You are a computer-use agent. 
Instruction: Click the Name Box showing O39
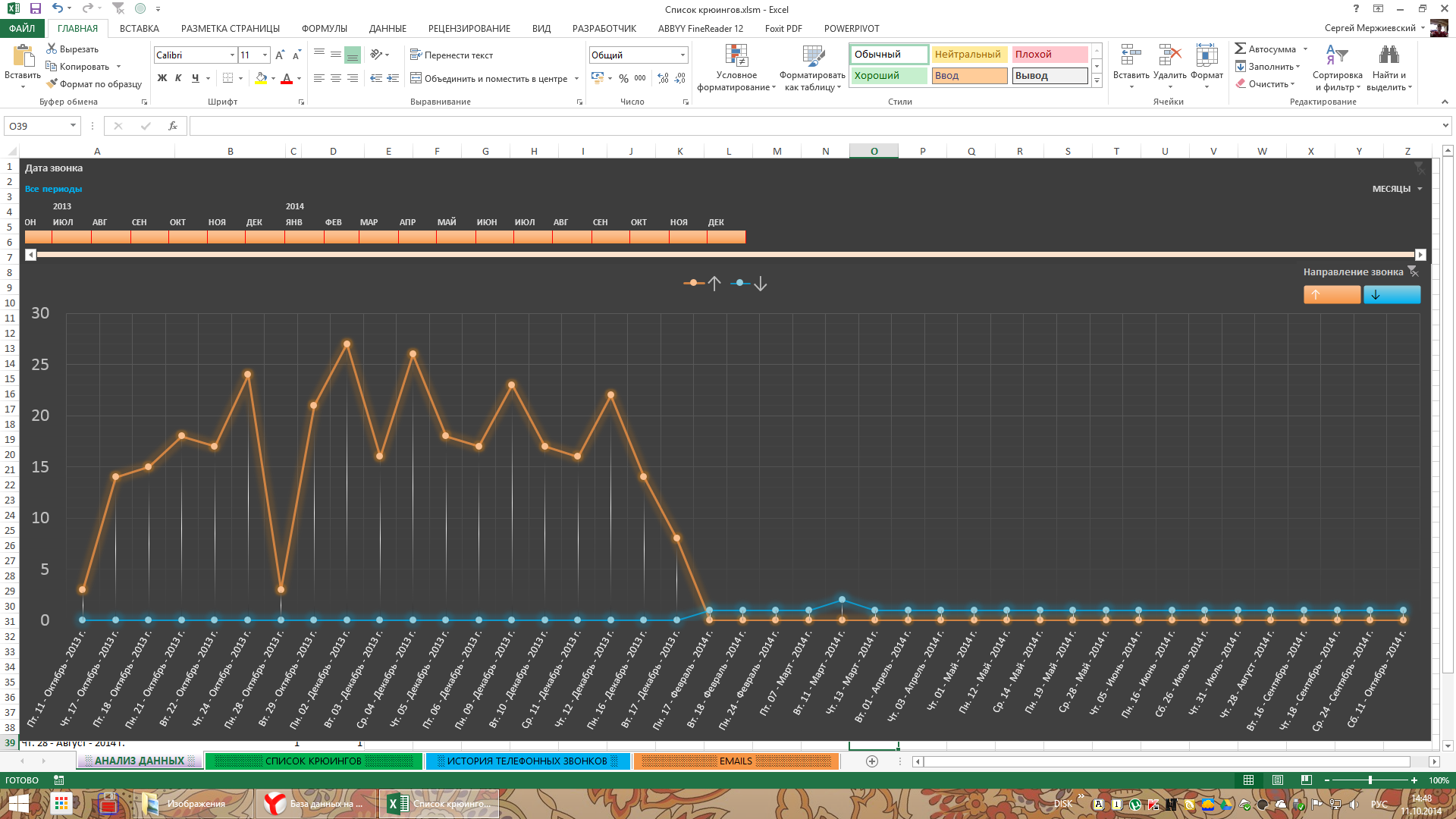[x=36, y=126]
